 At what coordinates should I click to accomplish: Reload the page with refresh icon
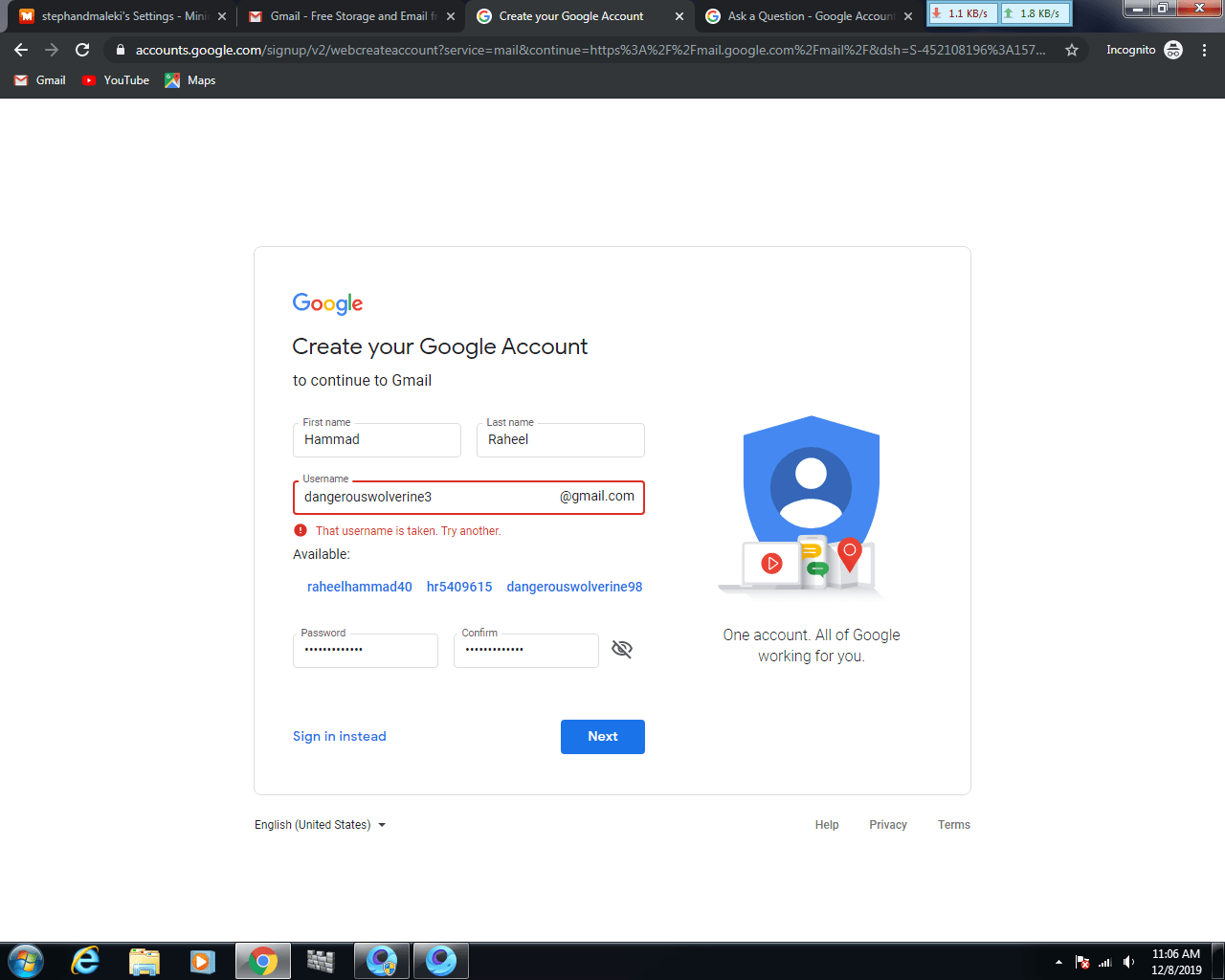82,50
